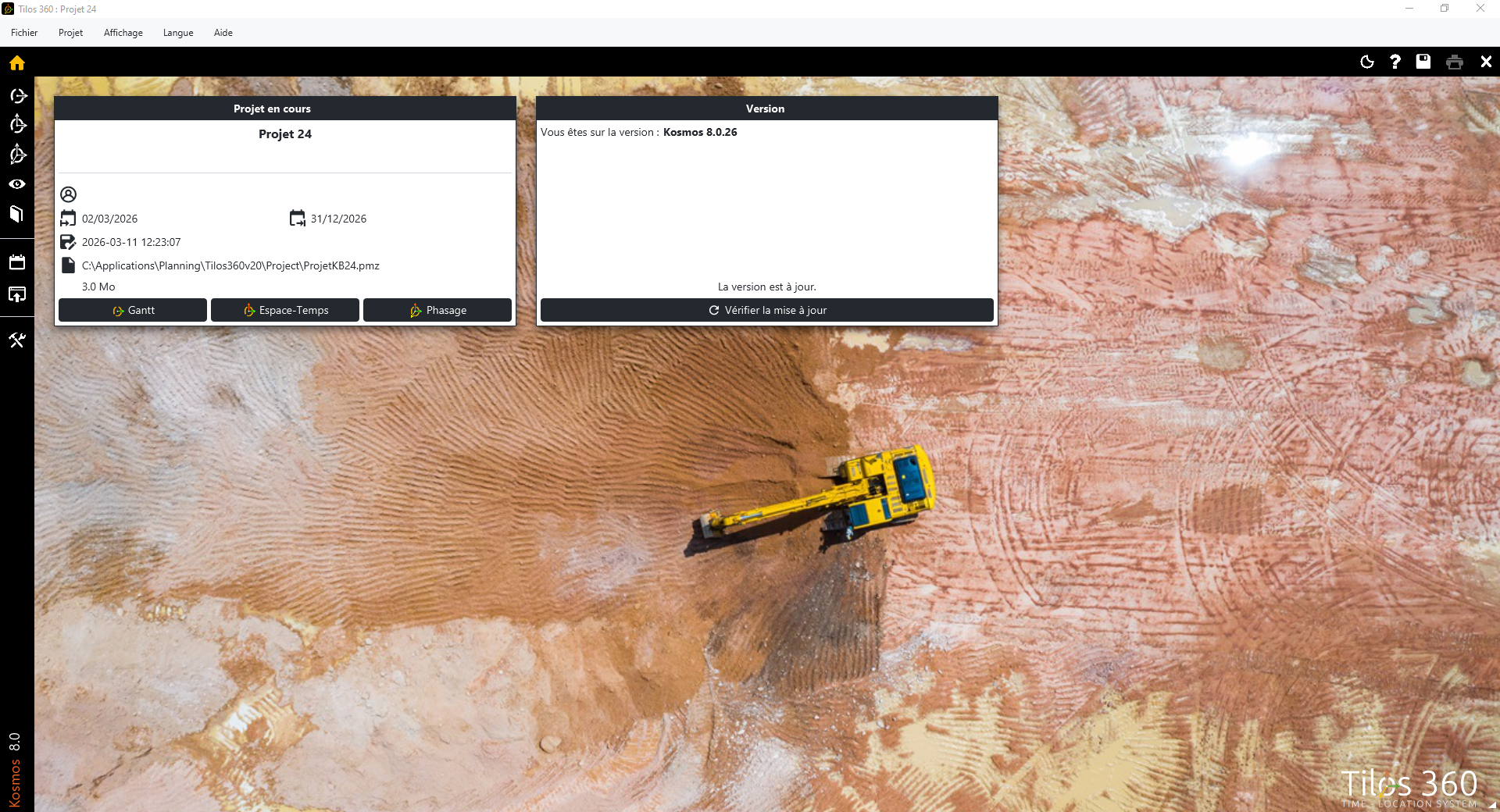Click the Espace-Temps button in project panel
The height and width of the screenshot is (812, 1500).
coord(285,311)
